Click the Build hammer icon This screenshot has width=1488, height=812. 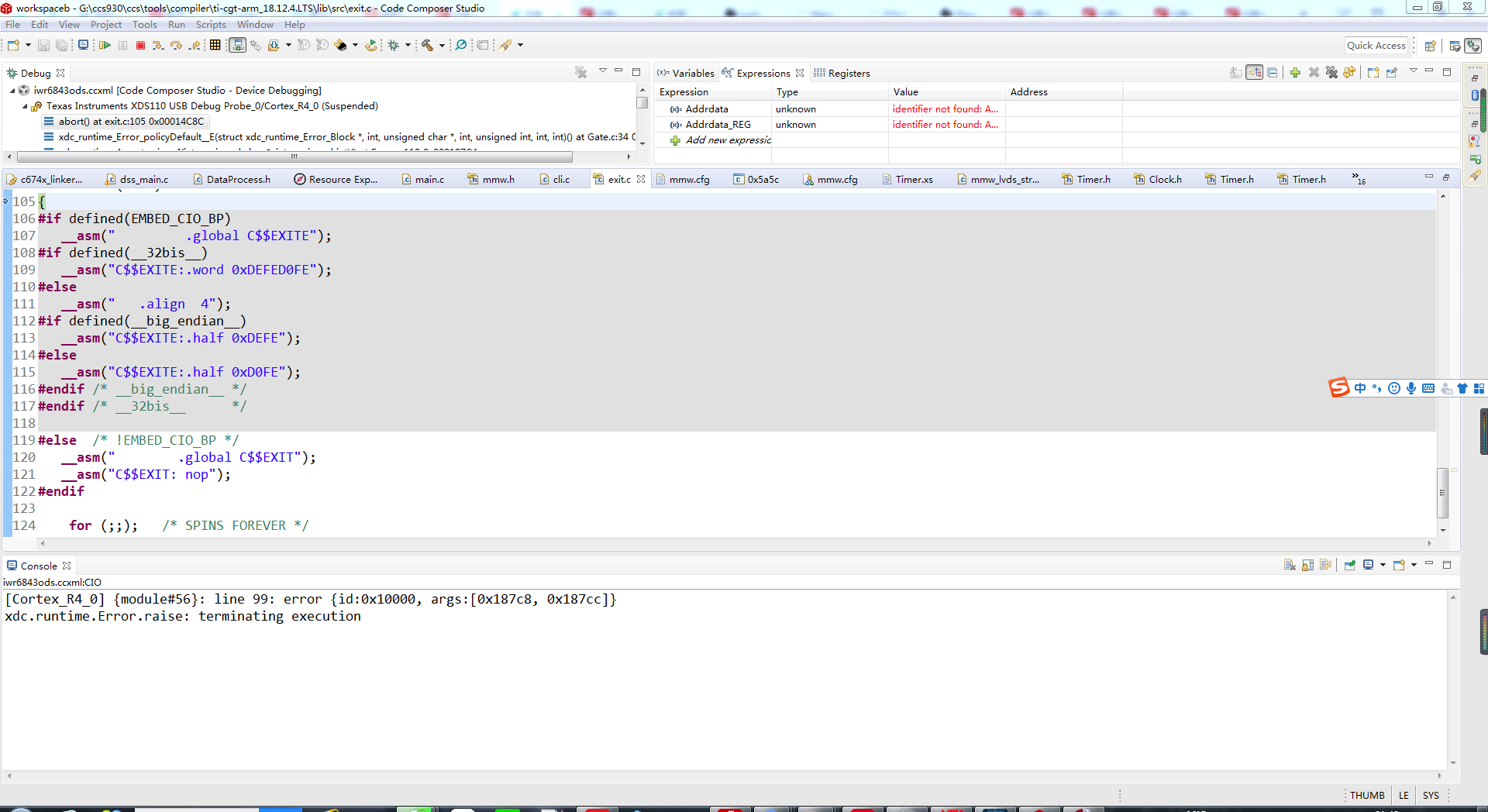click(x=427, y=46)
